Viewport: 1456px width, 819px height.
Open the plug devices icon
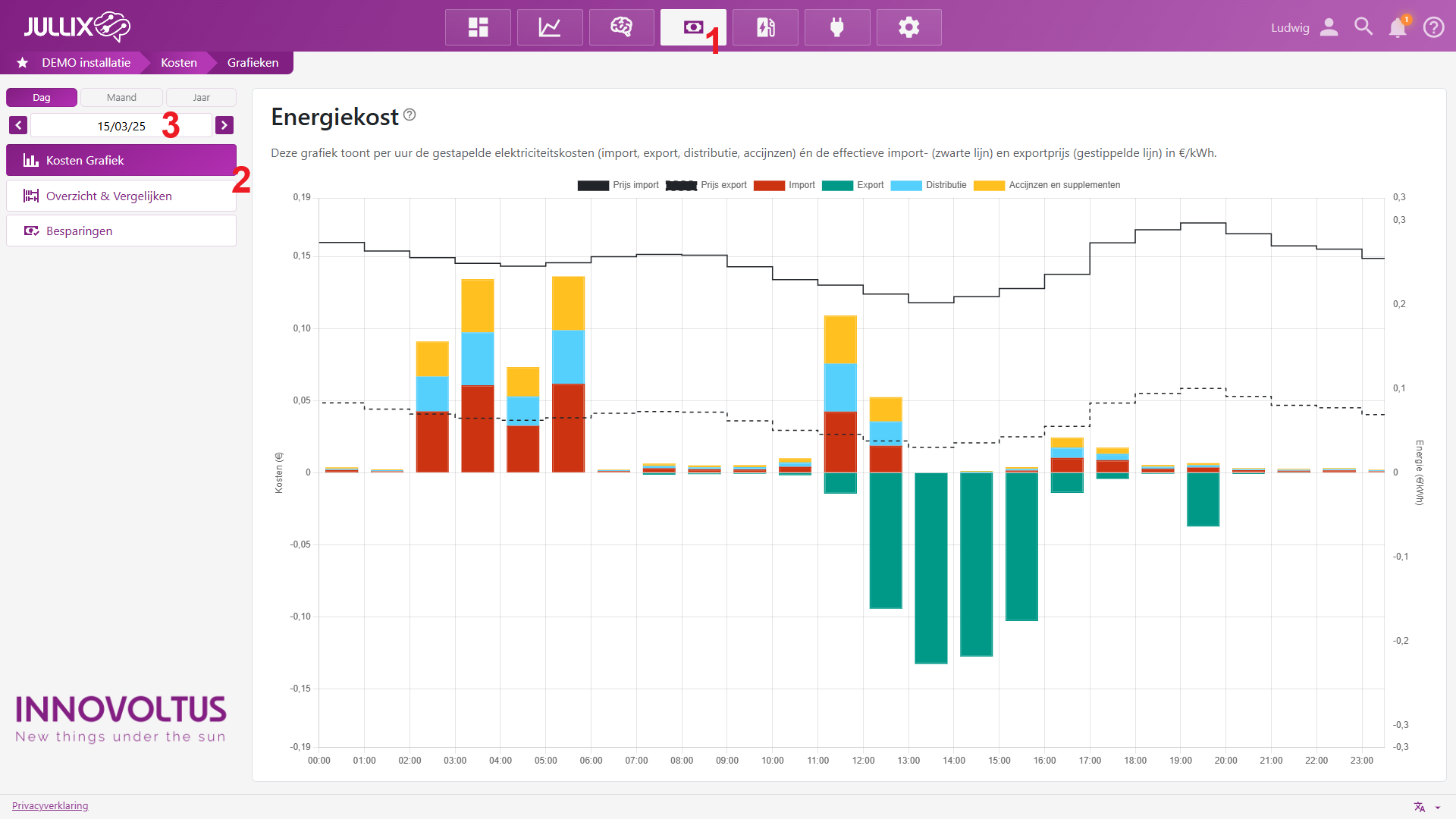tap(837, 27)
